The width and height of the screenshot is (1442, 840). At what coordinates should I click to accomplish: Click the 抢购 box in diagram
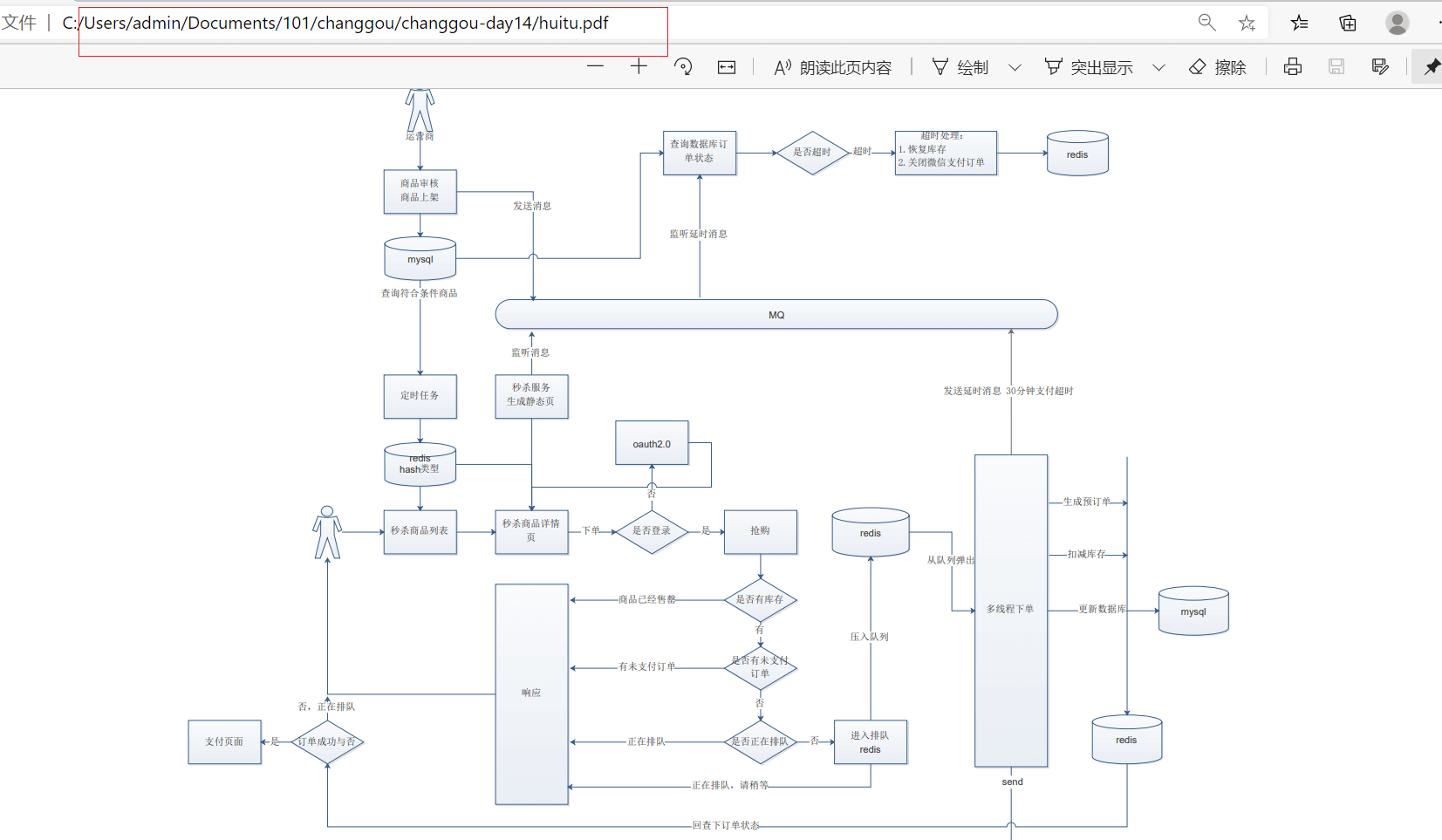coord(760,531)
